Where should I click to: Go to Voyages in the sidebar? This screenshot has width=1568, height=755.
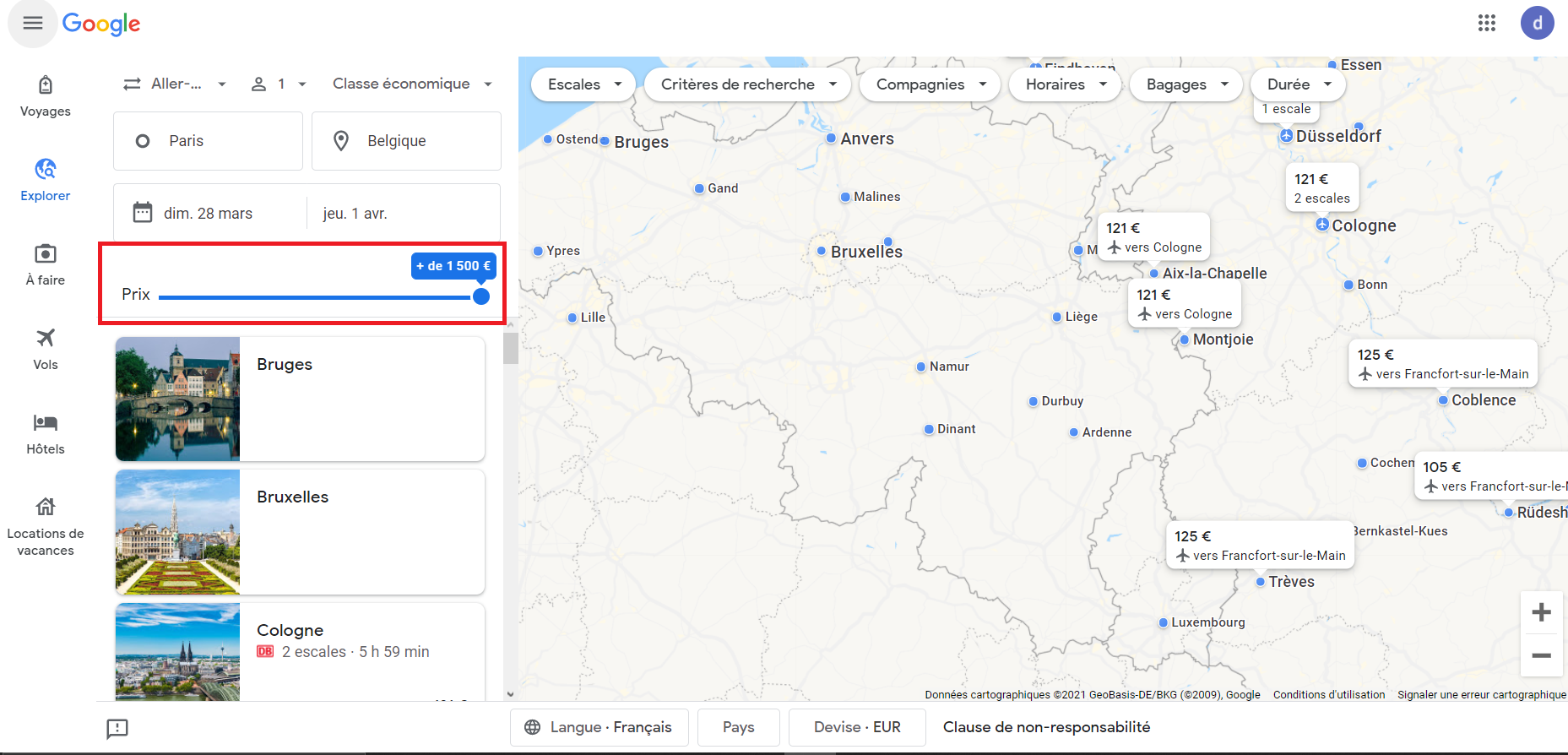(46, 97)
